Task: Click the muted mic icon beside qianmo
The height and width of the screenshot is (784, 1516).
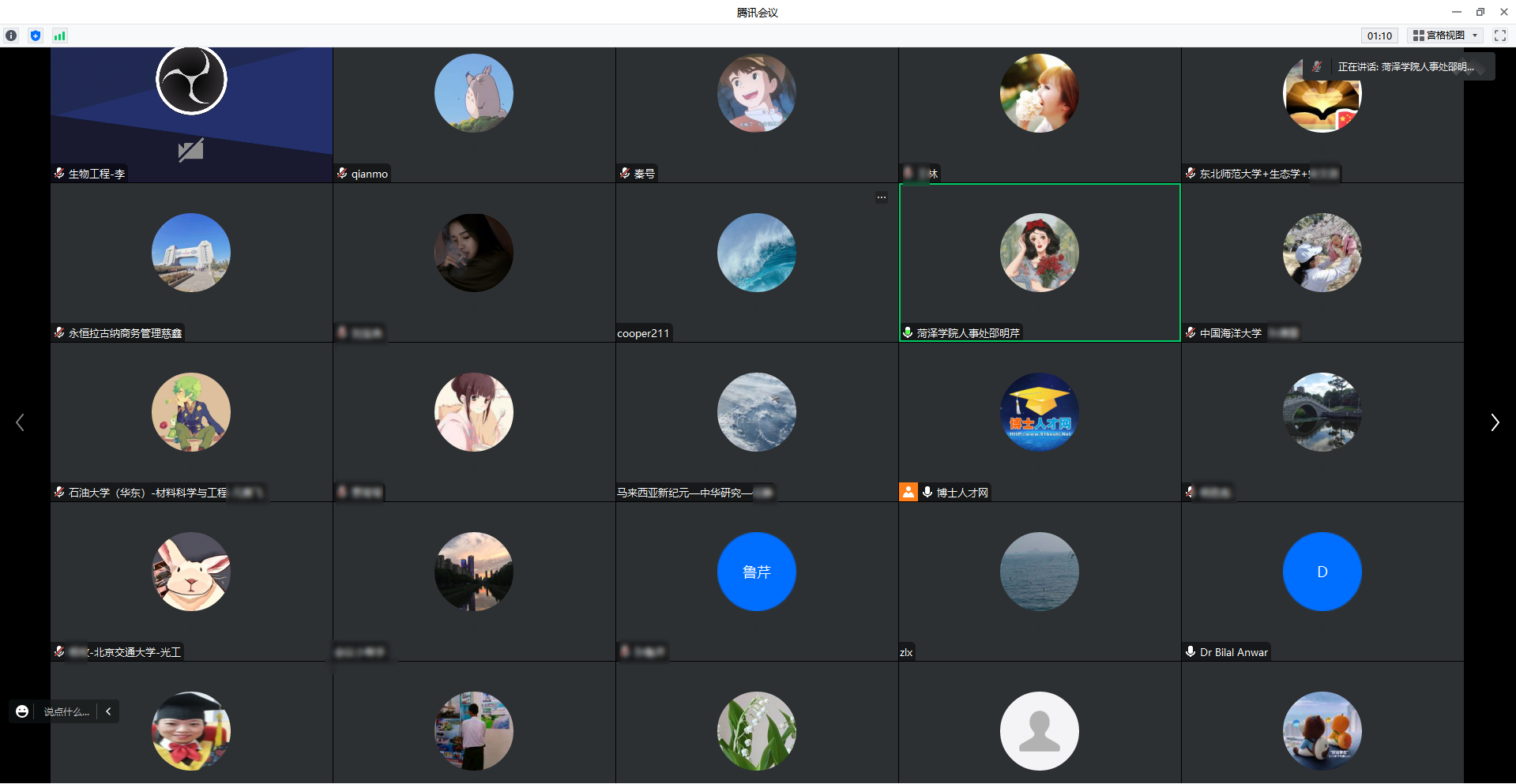Action: 342,173
